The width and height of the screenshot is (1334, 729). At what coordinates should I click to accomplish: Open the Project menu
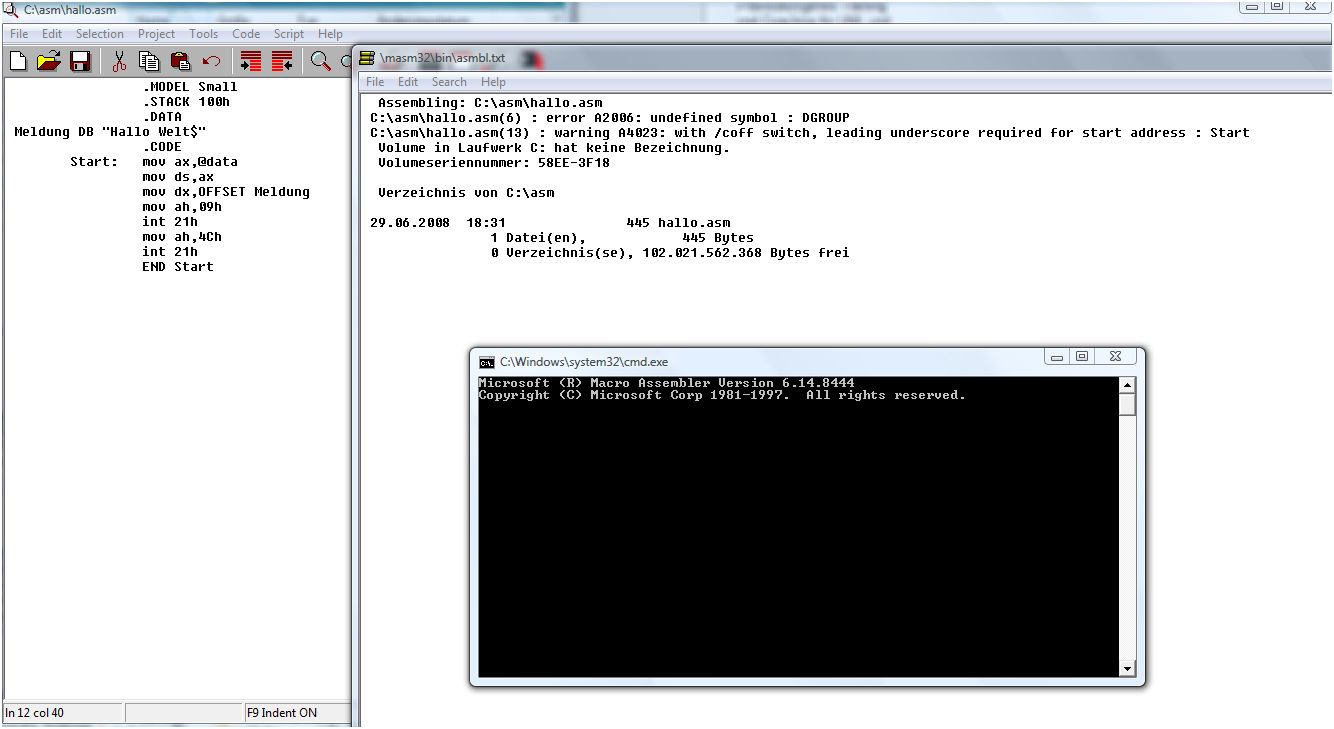pyautogui.click(x=156, y=34)
